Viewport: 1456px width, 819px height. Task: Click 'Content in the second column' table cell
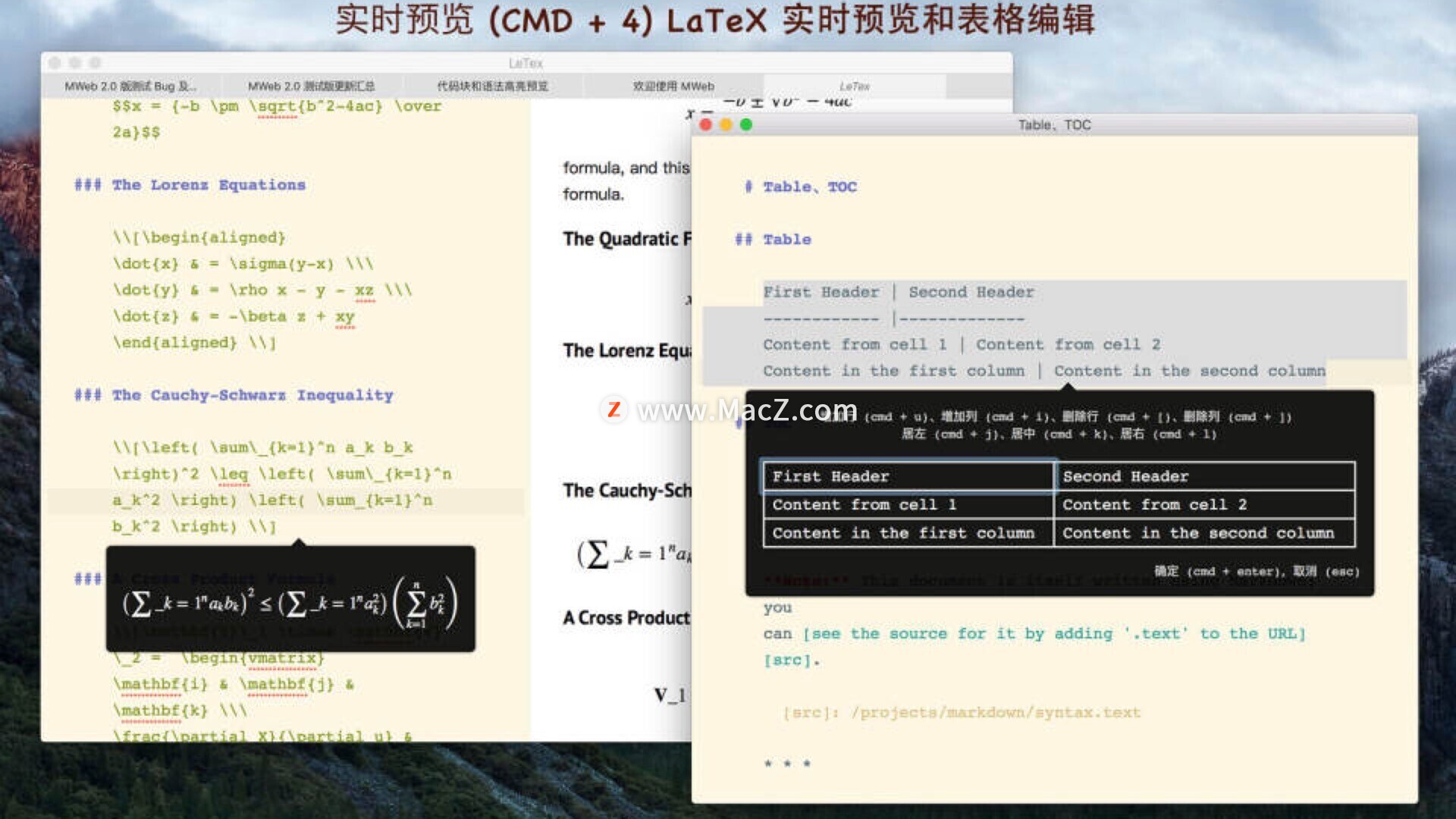tap(1204, 533)
